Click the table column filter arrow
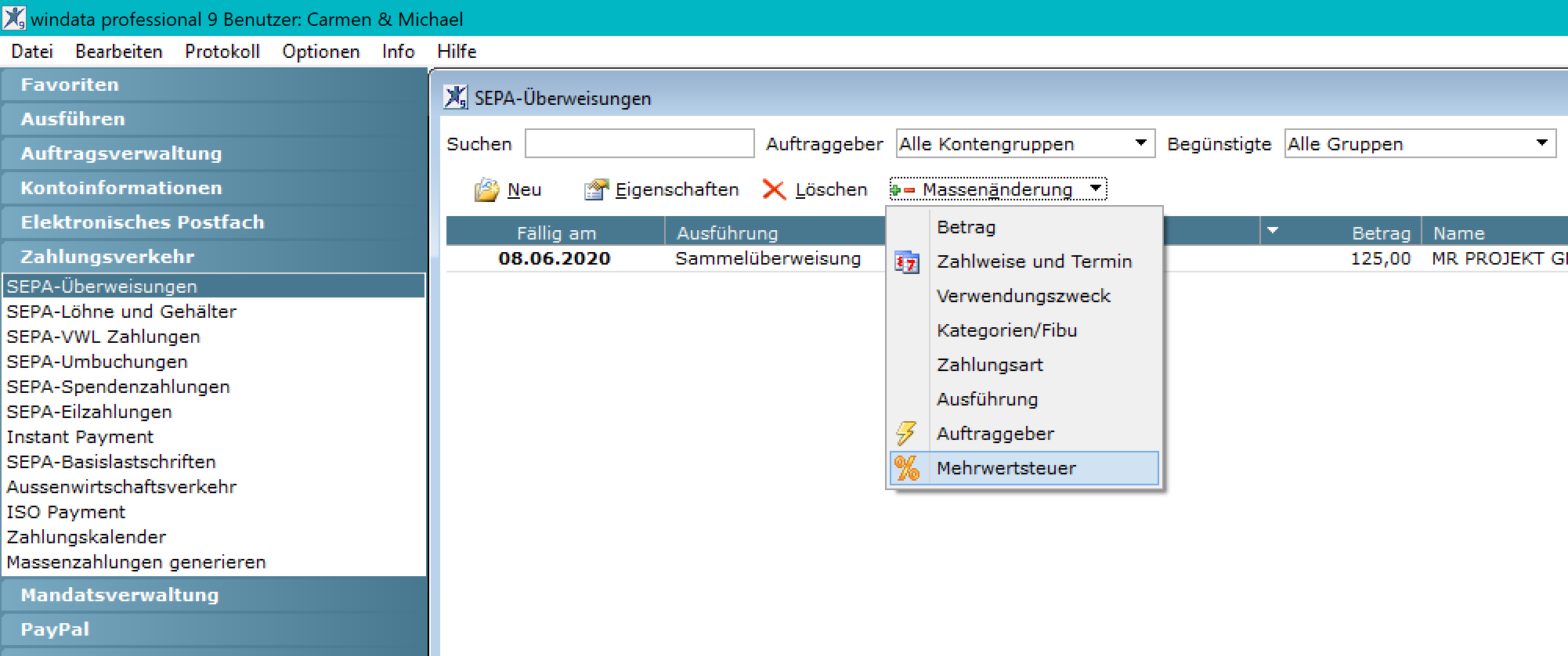Image resolution: width=1568 pixels, height=656 pixels. [x=1273, y=231]
